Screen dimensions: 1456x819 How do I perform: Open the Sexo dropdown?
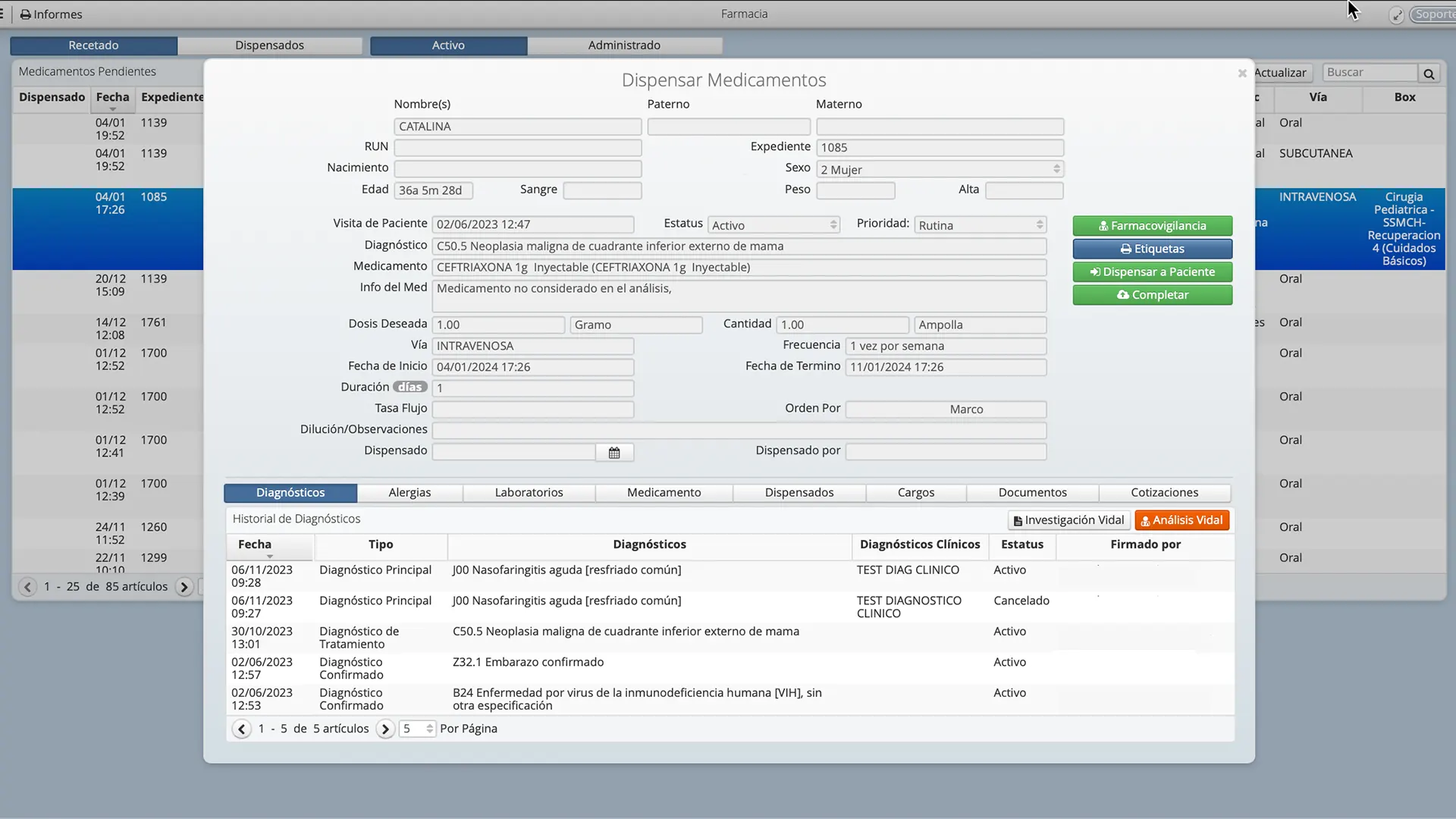pos(940,169)
